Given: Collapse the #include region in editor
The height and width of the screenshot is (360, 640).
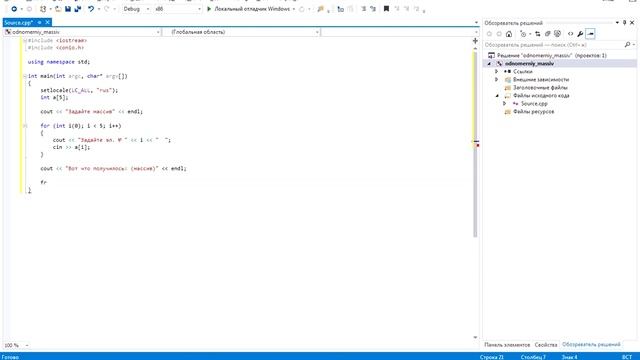Looking at the screenshot, I should click(25, 40).
